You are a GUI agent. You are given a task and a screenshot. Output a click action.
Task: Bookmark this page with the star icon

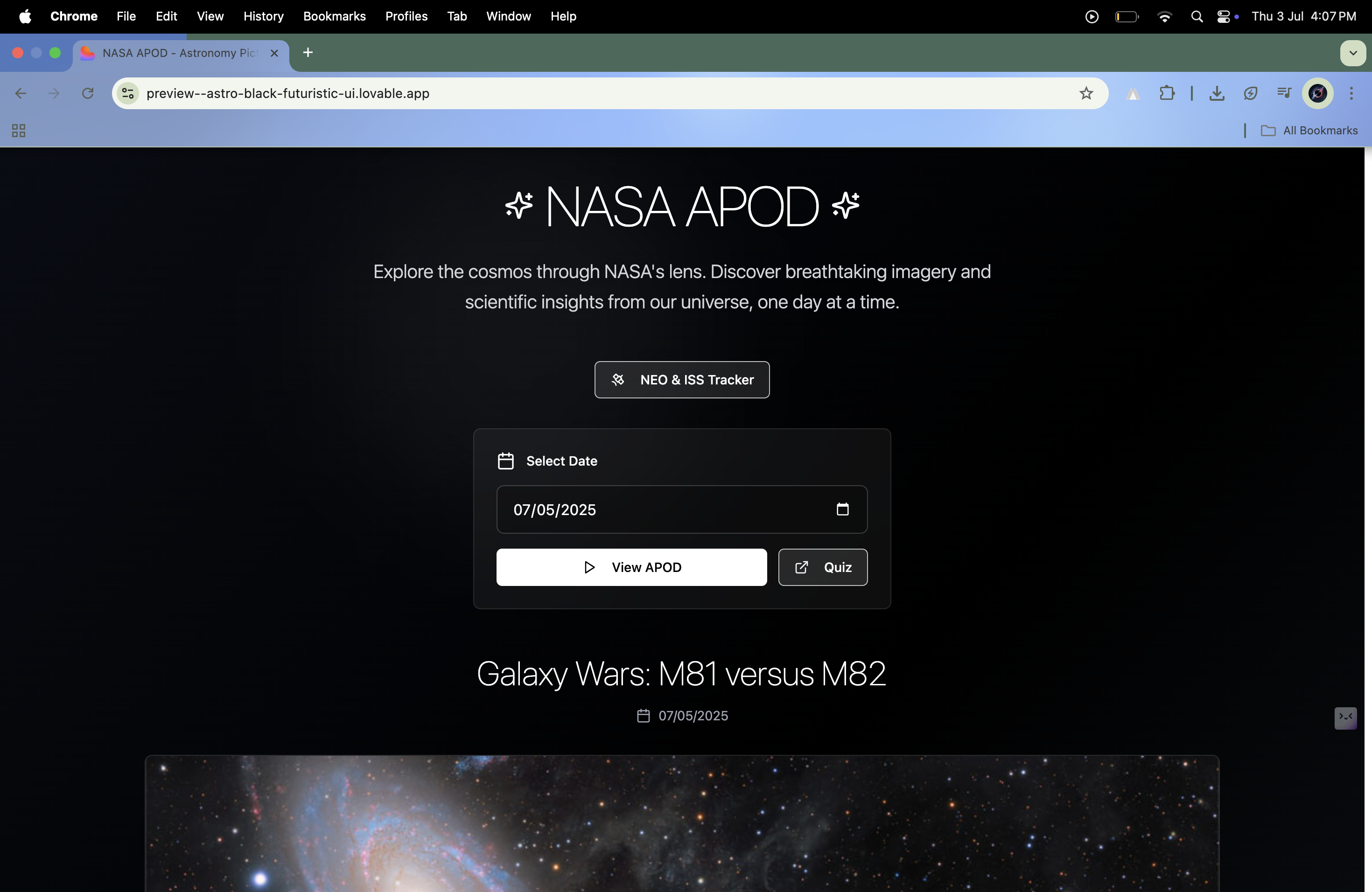[1086, 93]
